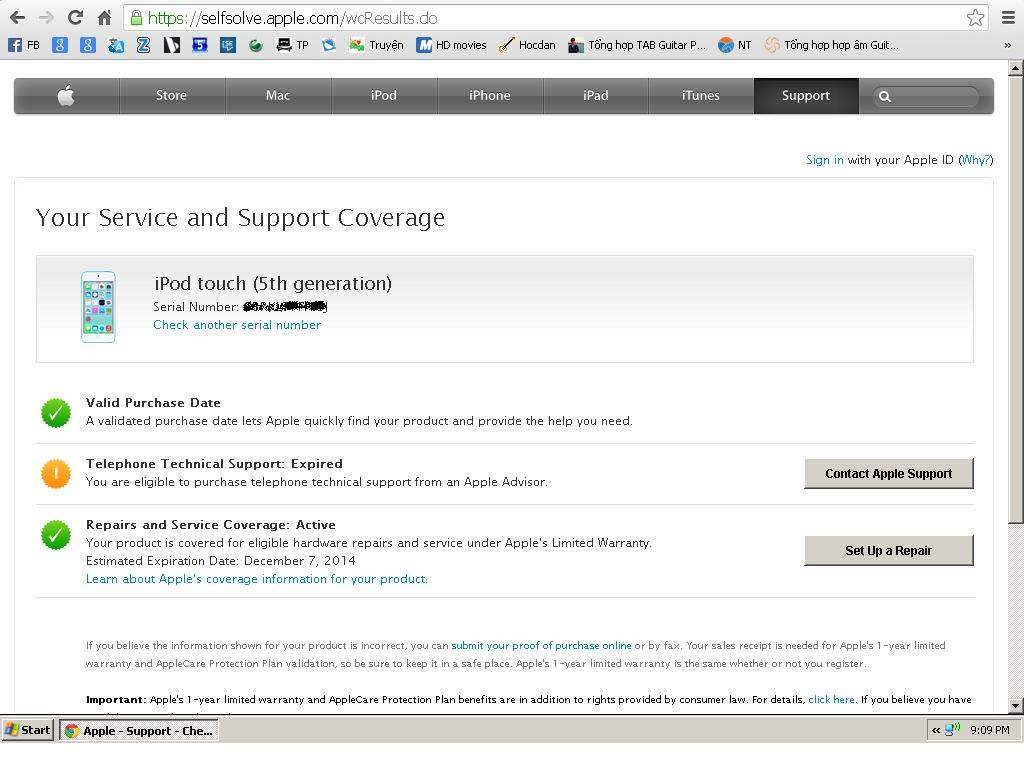Click the orange warning icon for Telephone Support
Viewport: 1024px width, 768px height.
tap(56, 473)
